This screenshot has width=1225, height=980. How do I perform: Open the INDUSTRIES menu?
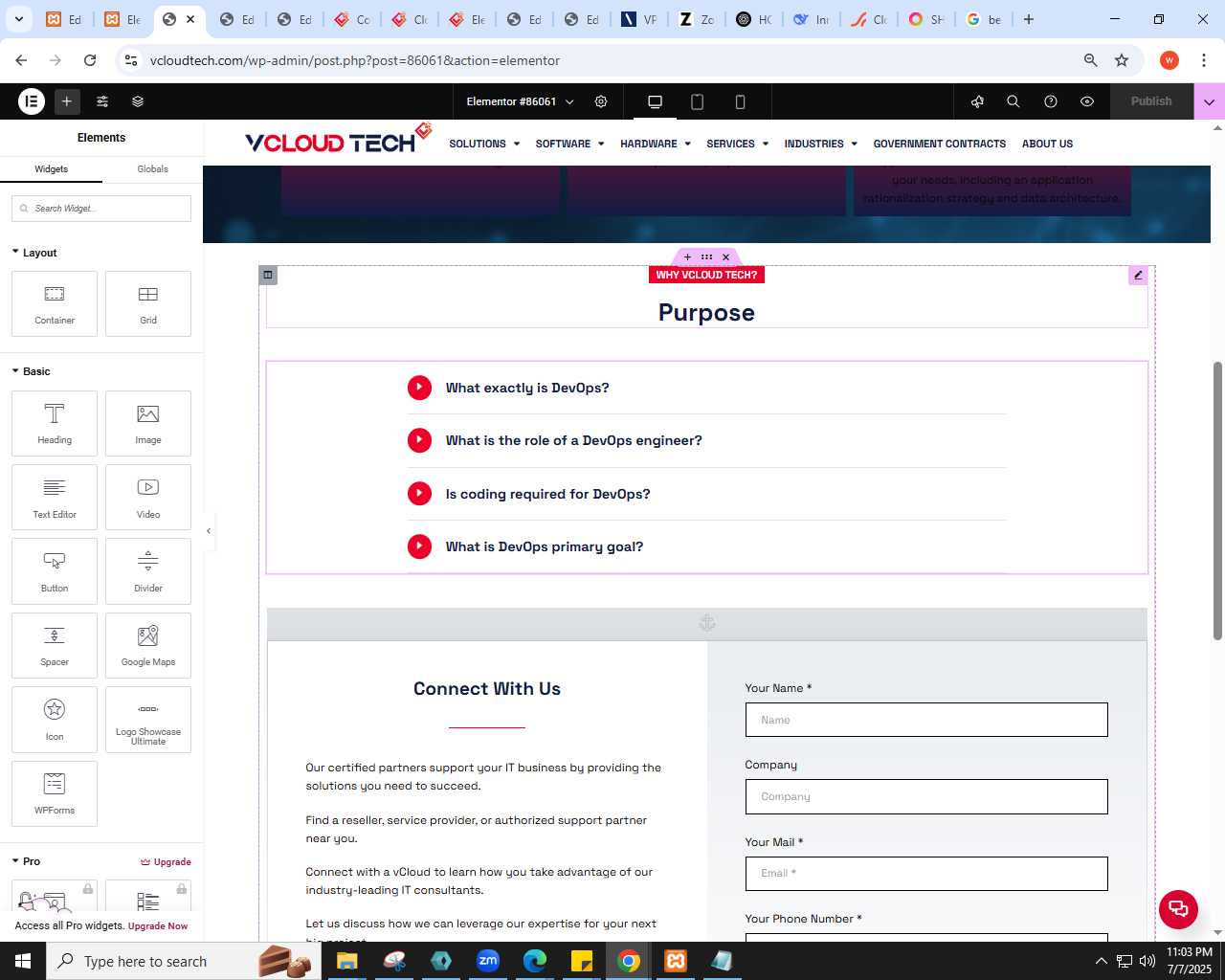pos(820,144)
